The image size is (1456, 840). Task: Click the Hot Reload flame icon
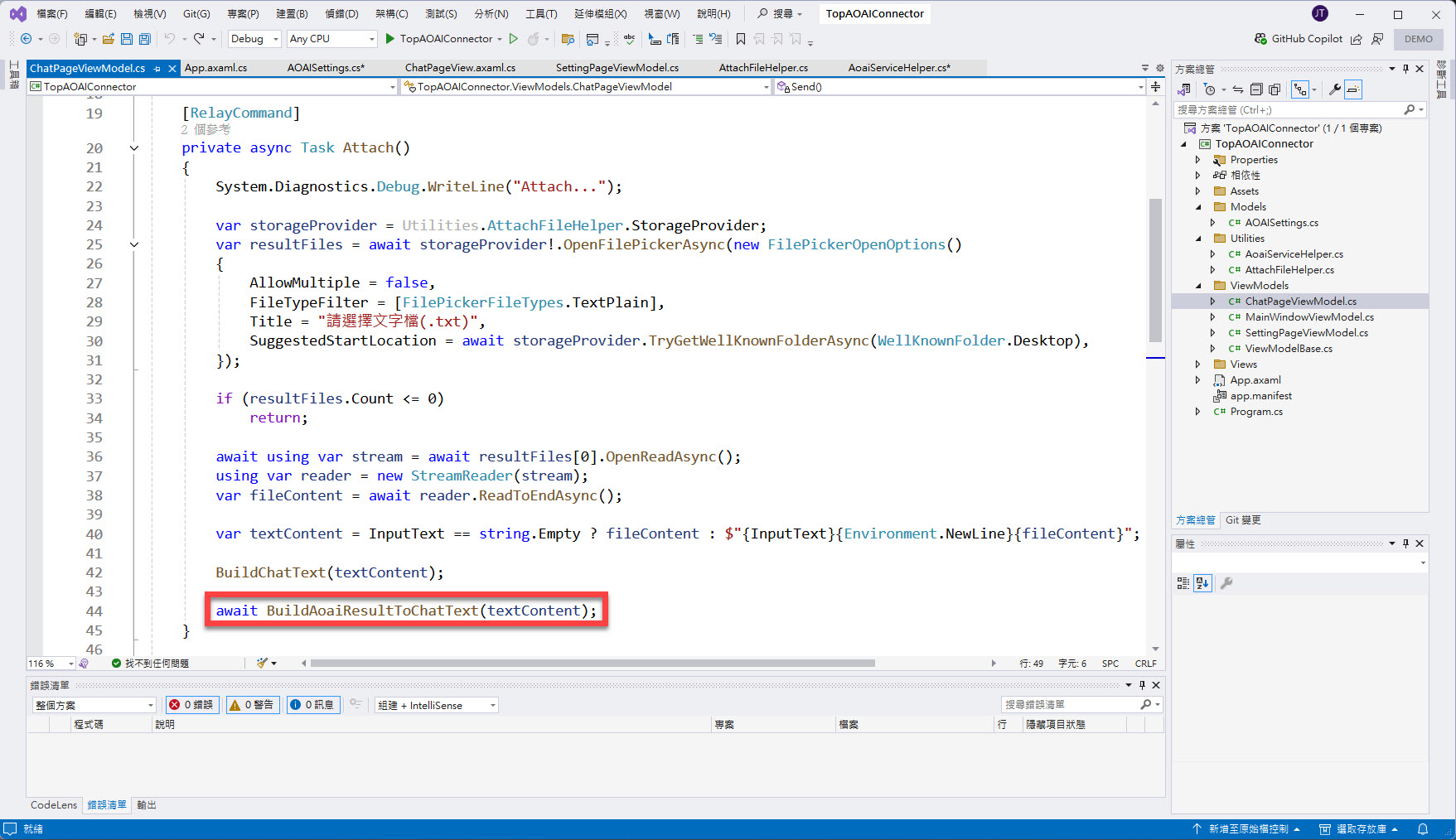(534, 39)
